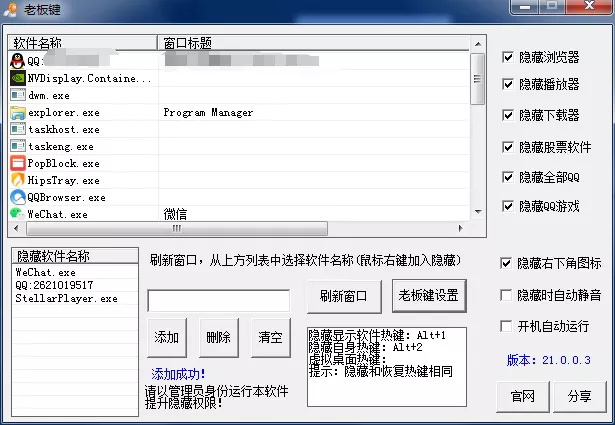The width and height of the screenshot is (615, 425).
Task: Enable 隐藏时自动静音 checkbox
Action: (506, 295)
